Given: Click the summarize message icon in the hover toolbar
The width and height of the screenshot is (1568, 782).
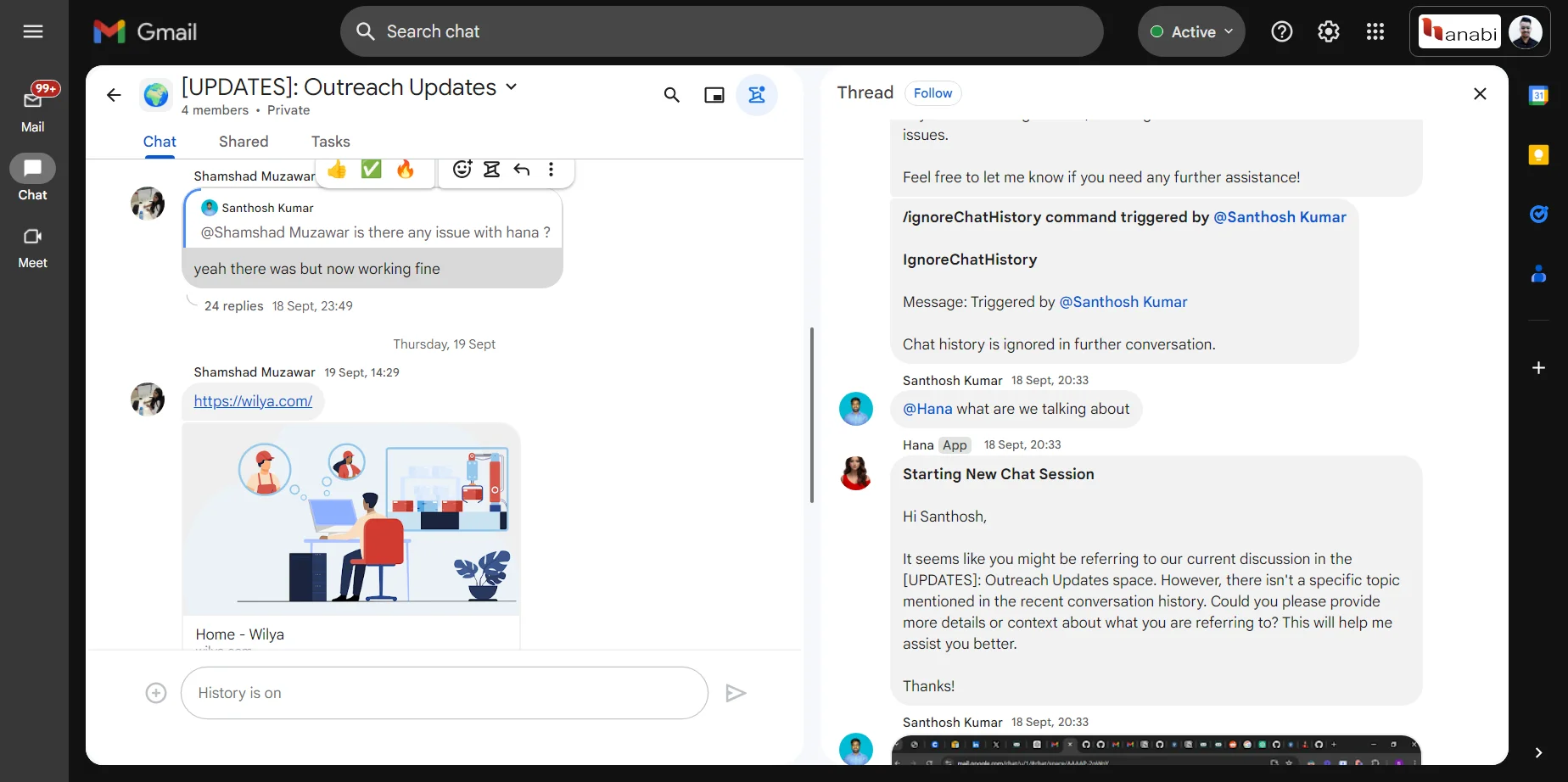Looking at the screenshot, I should [492, 170].
